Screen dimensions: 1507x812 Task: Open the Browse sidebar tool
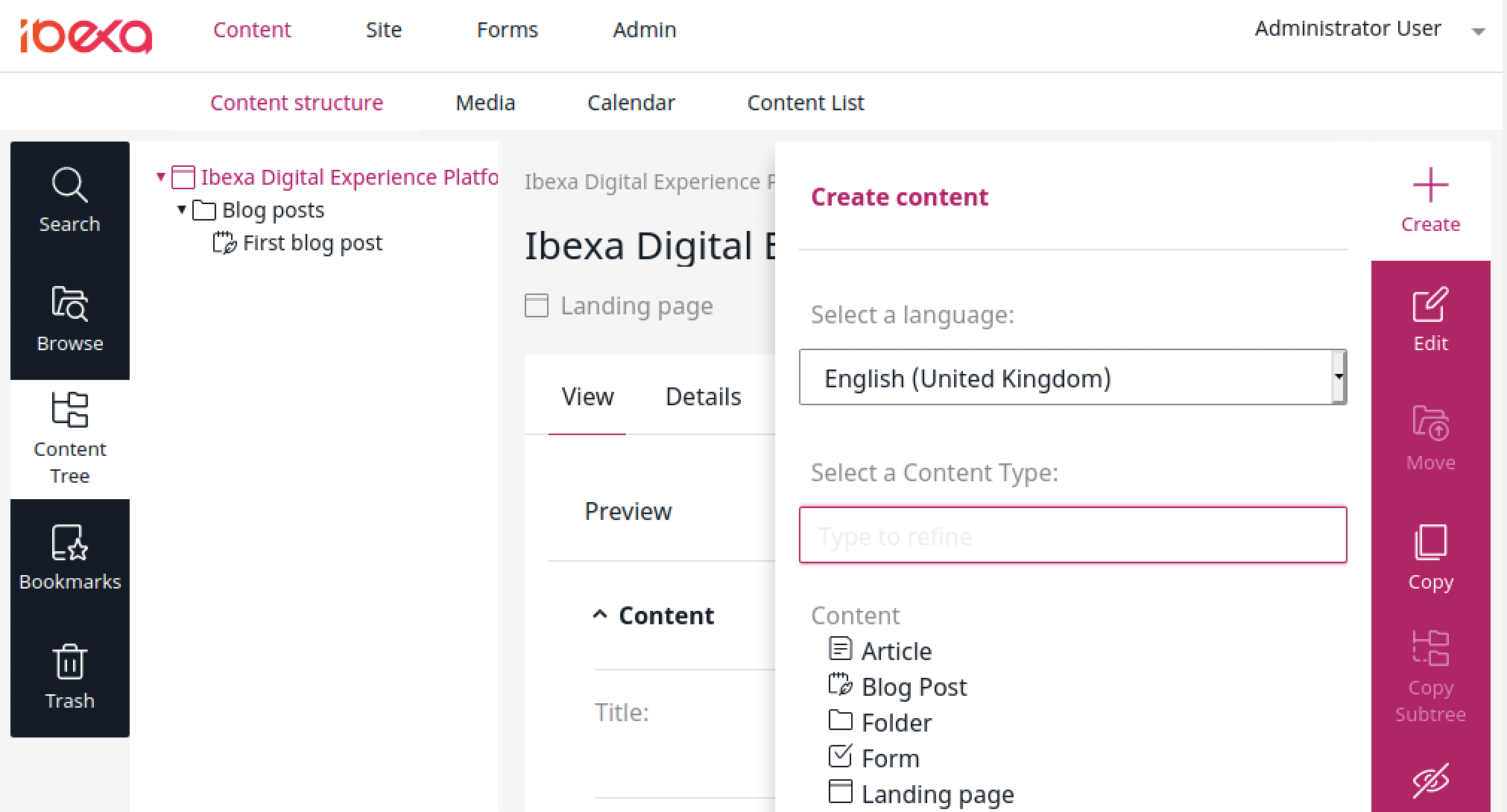click(x=70, y=320)
